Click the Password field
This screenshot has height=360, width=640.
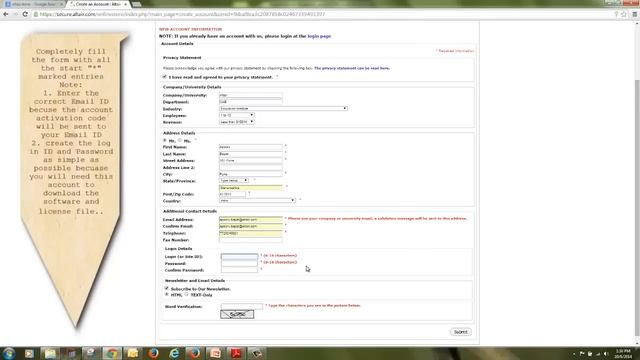240,263
